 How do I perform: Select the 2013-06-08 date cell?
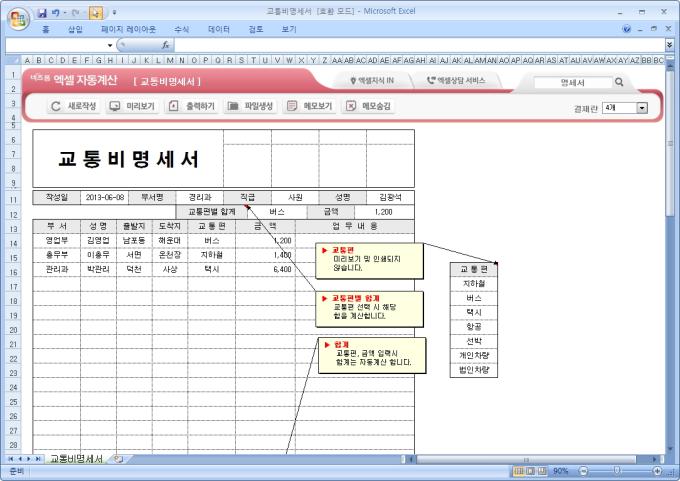(105, 197)
